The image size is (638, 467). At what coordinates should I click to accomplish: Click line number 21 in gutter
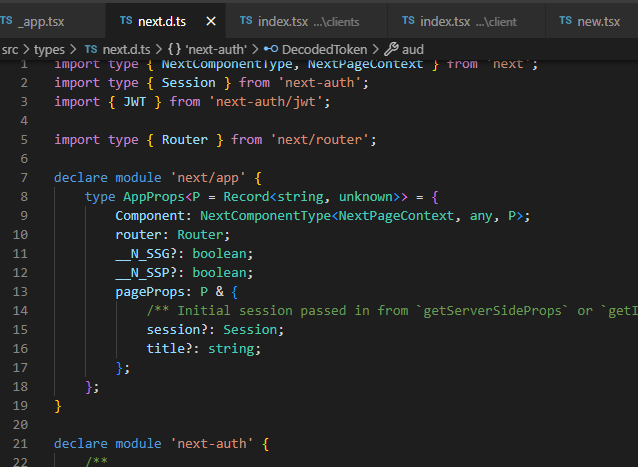click(20, 443)
